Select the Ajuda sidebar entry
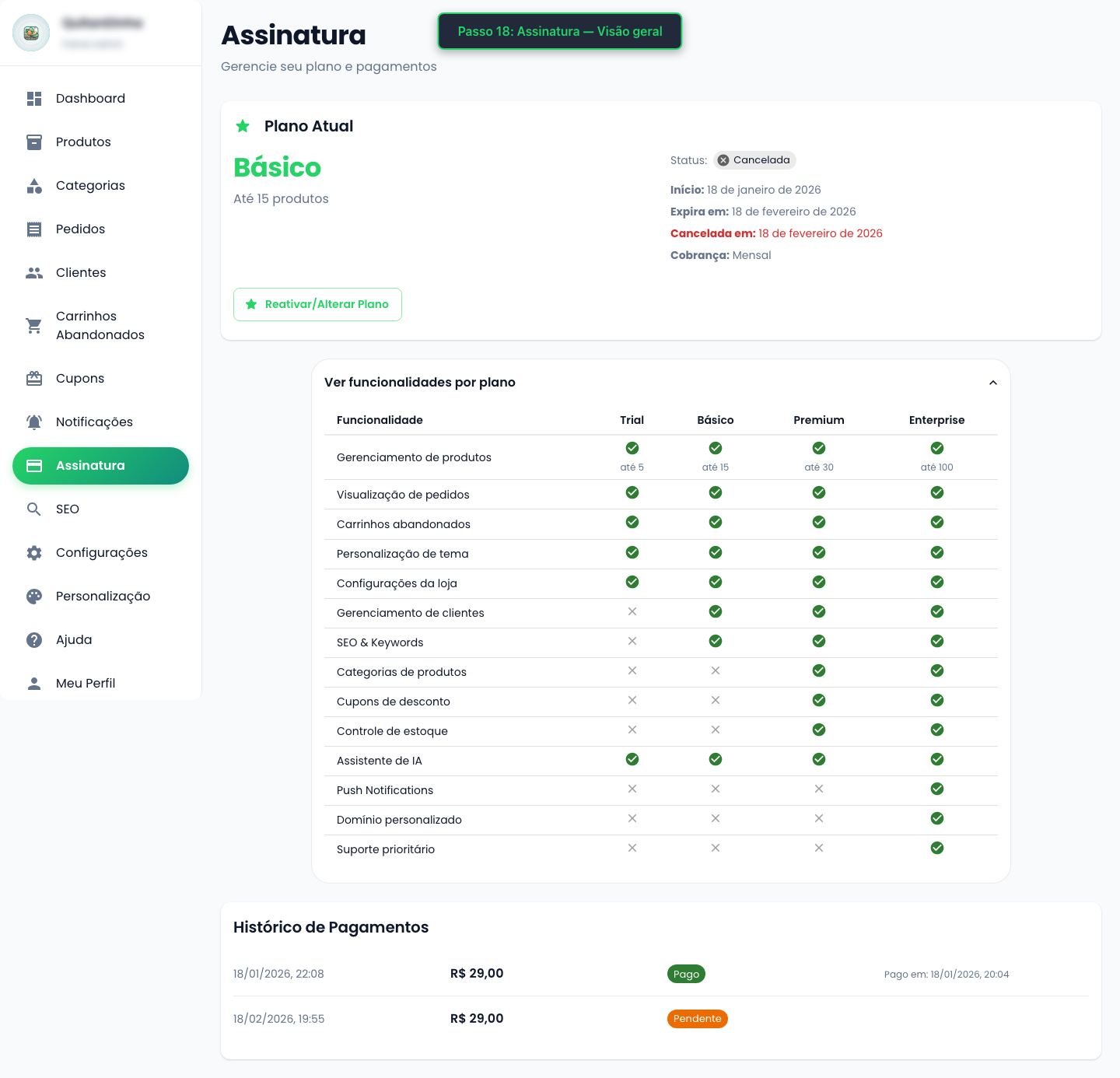 pos(74,640)
